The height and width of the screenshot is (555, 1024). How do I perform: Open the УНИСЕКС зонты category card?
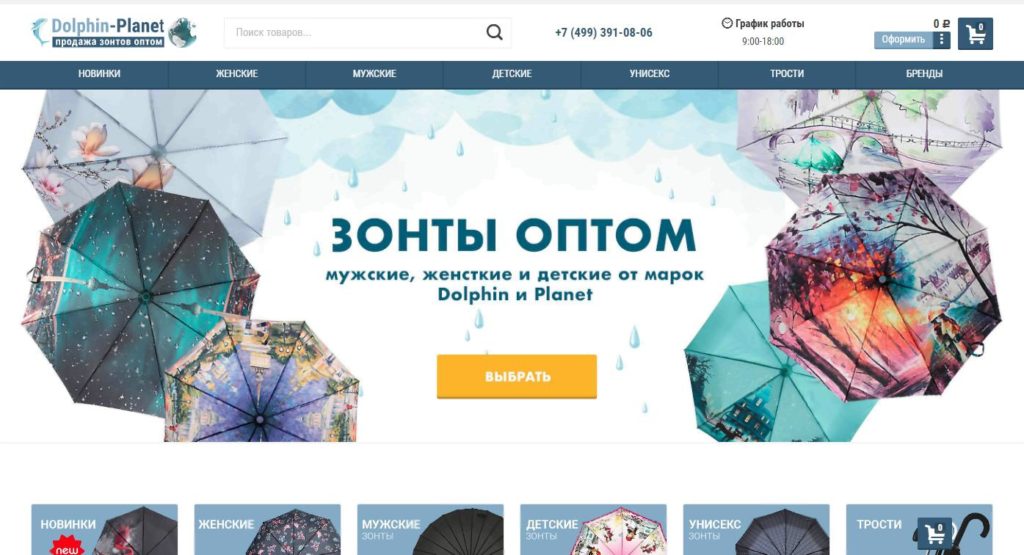pyautogui.click(x=756, y=530)
